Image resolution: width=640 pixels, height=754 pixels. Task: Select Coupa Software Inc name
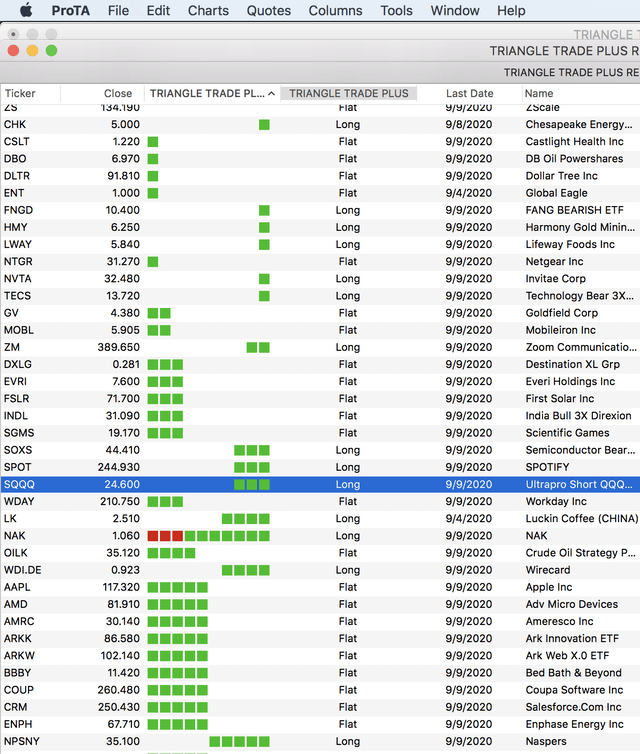point(574,690)
